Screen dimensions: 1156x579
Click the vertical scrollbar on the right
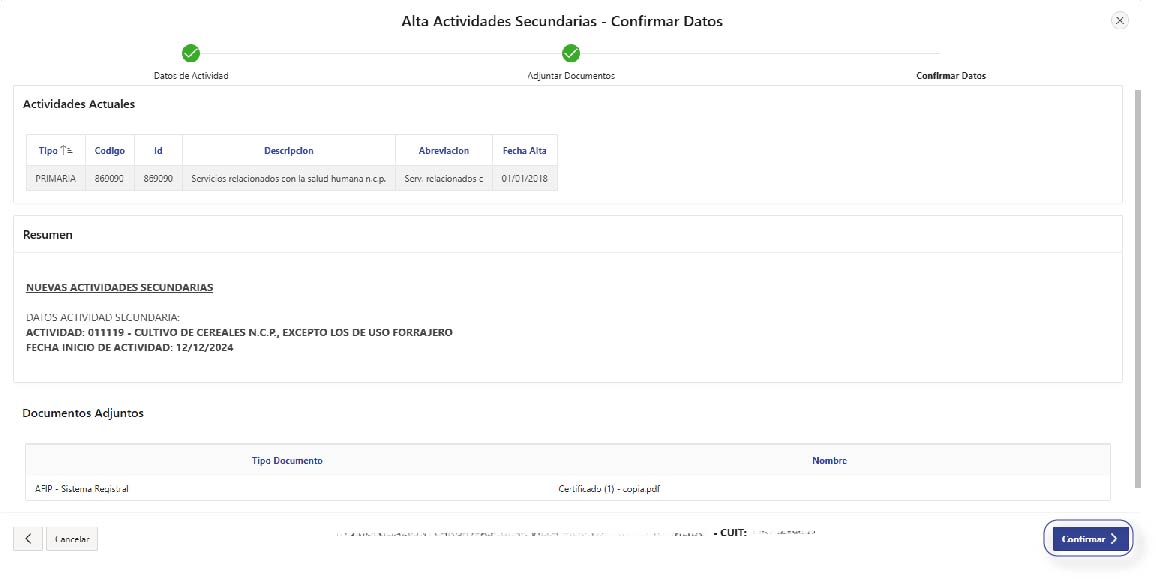(x=1138, y=288)
